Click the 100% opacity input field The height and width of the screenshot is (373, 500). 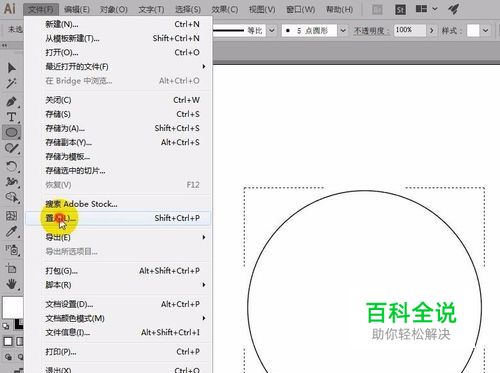pos(409,30)
